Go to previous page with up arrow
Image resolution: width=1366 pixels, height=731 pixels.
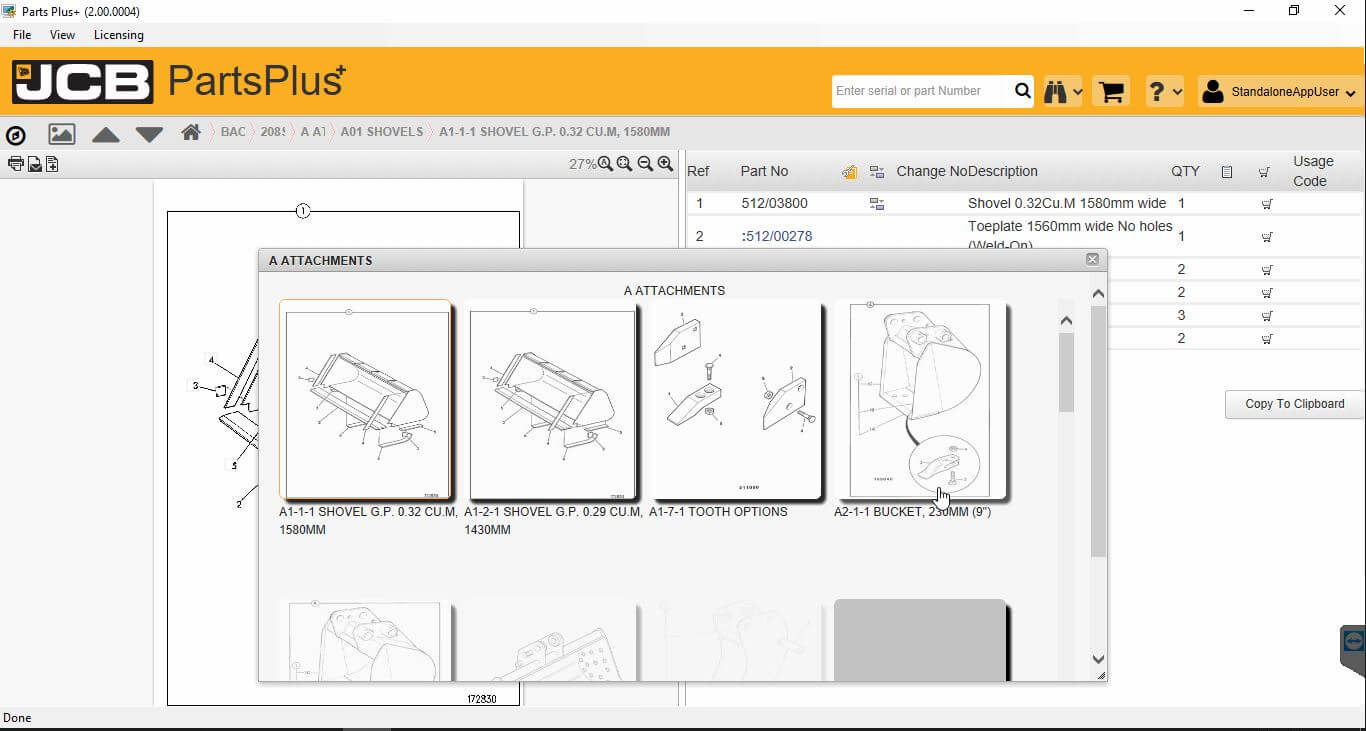(x=106, y=134)
